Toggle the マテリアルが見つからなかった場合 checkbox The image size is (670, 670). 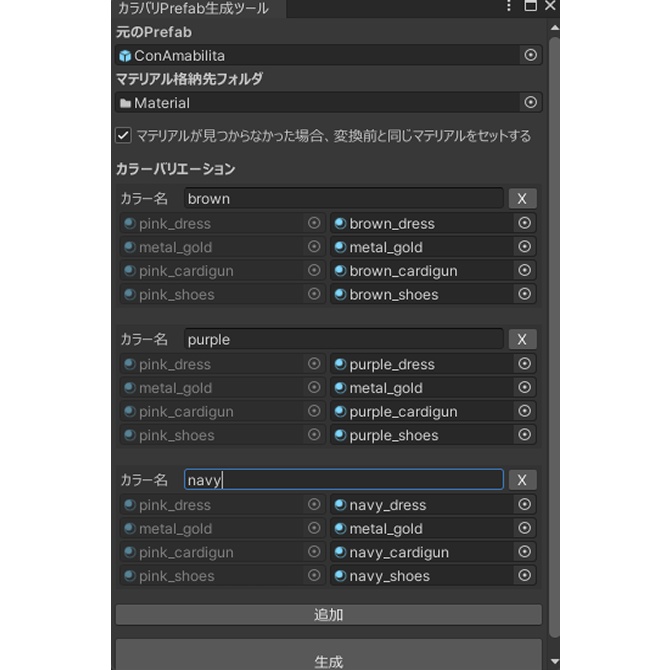coord(123,135)
